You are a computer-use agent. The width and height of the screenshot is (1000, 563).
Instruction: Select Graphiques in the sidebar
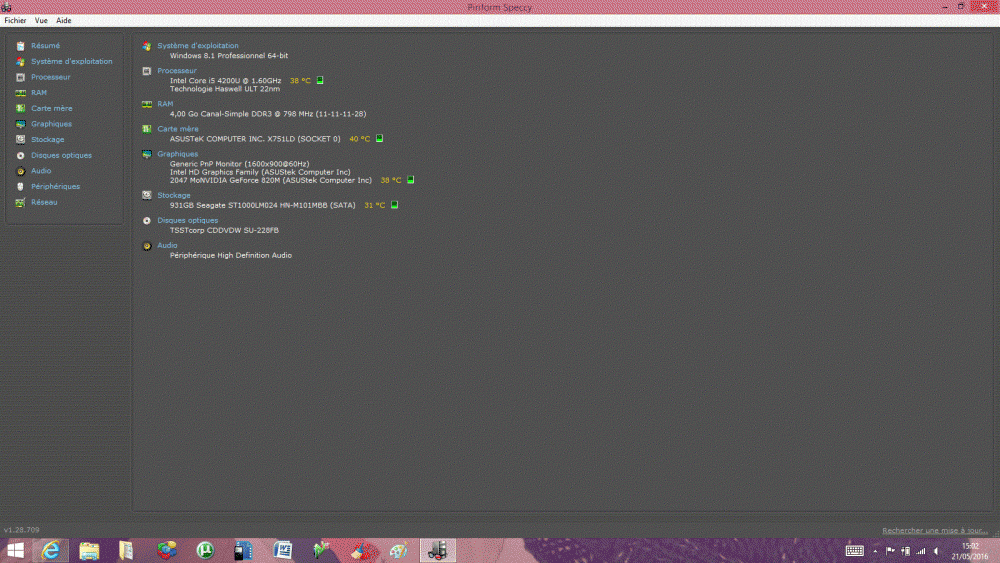(x=51, y=124)
